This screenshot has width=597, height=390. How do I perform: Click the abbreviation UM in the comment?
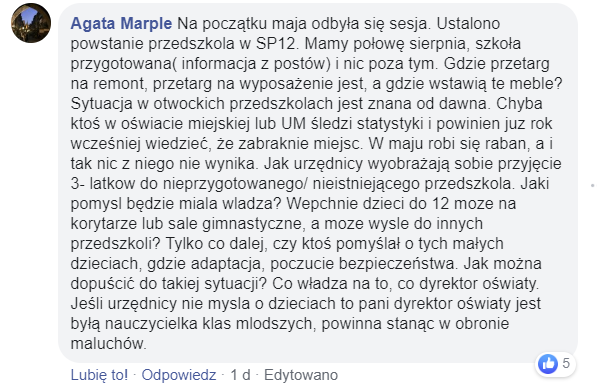[294, 124]
